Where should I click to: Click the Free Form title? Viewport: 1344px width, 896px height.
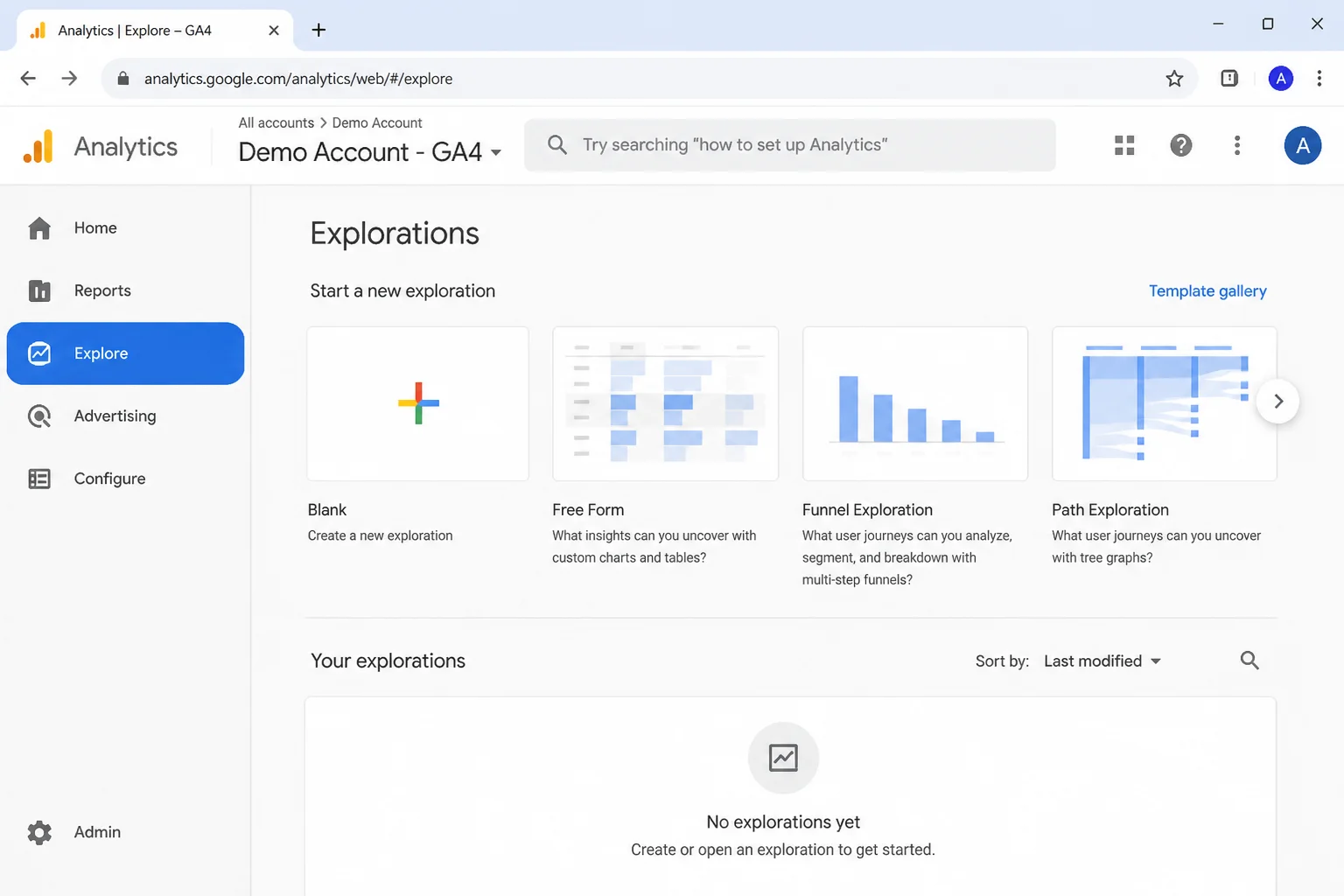click(588, 510)
